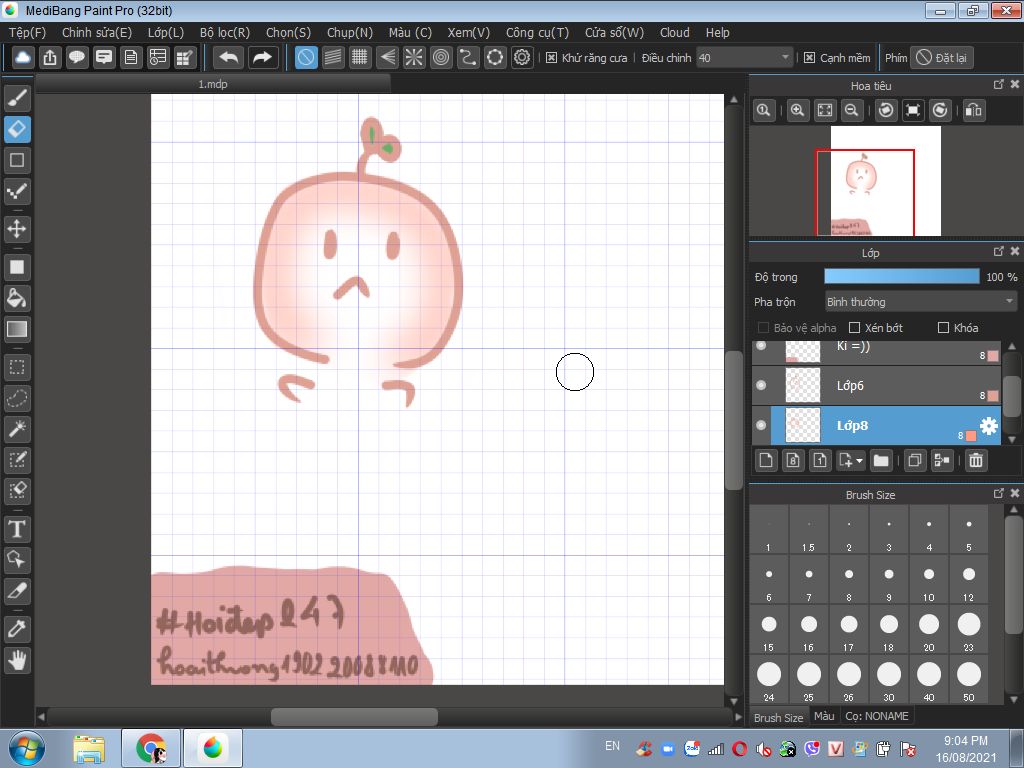This screenshot has width=1024, height=768.
Task: Select the Eyedropper tool
Action: [x=17, y=629]
